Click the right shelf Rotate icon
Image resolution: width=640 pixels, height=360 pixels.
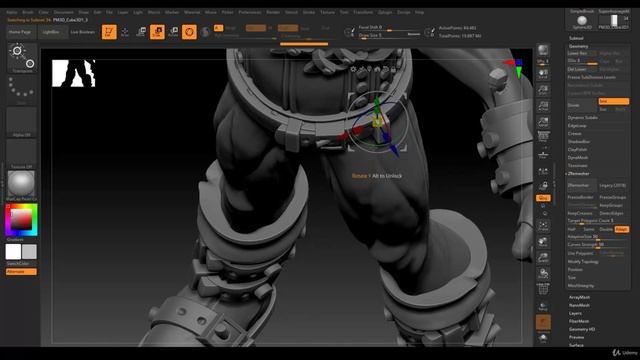click(x=543, y=273)
